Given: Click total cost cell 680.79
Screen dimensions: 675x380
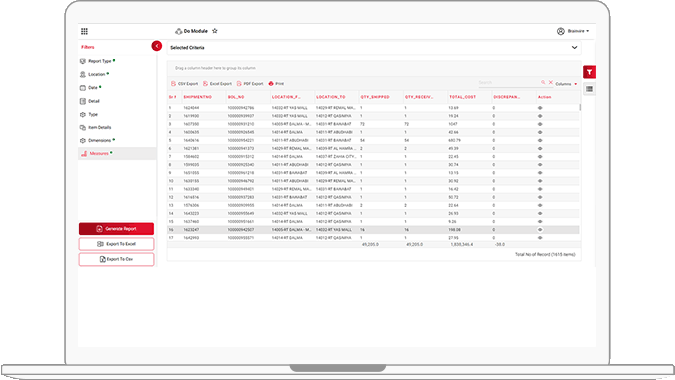Looking at the screenshot, I should click(x=455, y=141).
